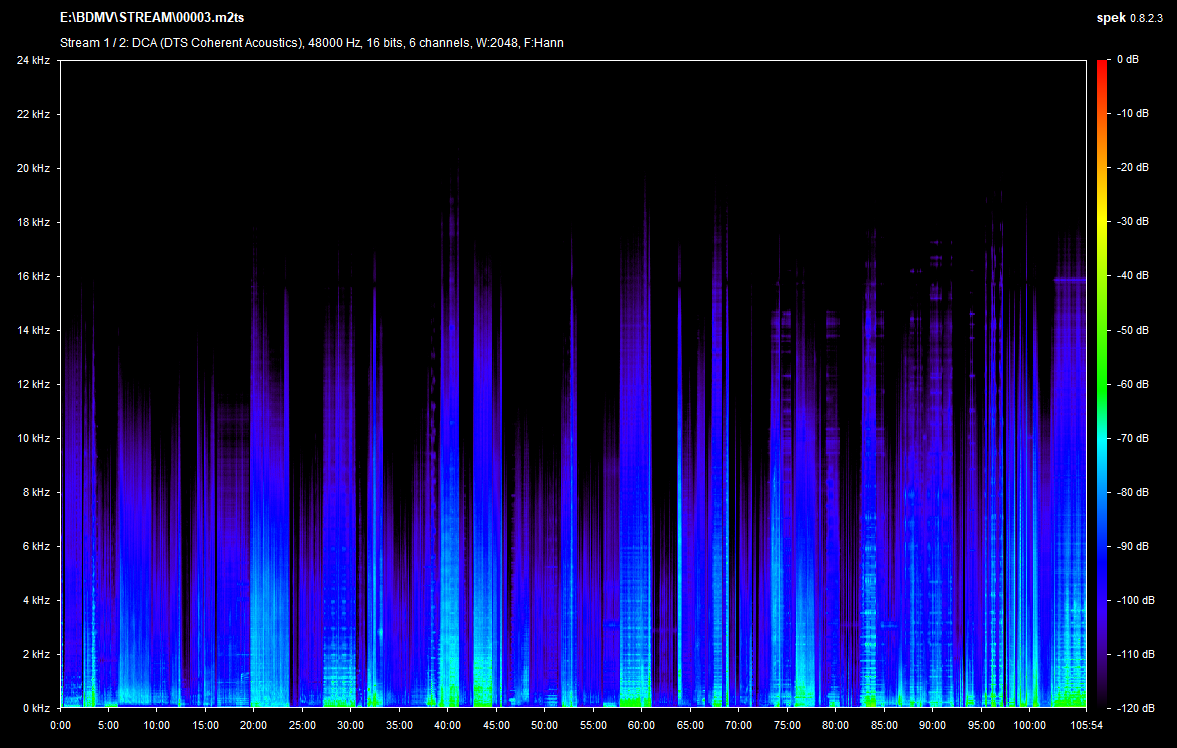
Task: Click the red top of the dB color bar
Action: (1102, 64)
